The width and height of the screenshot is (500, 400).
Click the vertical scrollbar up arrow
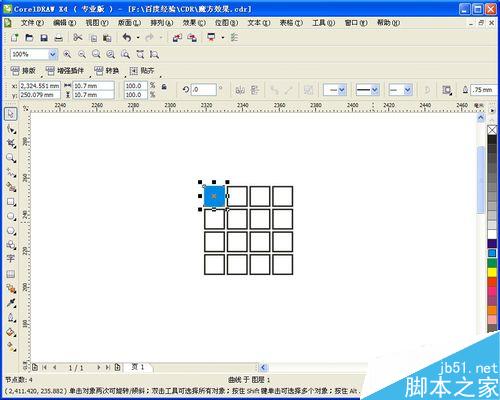click(481, 118)
